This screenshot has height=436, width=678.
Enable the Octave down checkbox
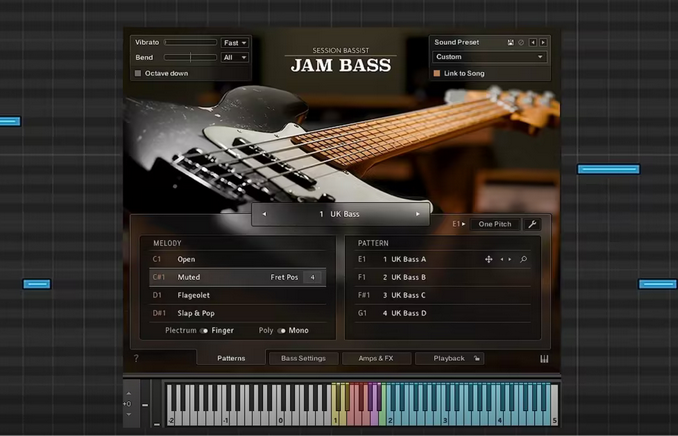138,73
